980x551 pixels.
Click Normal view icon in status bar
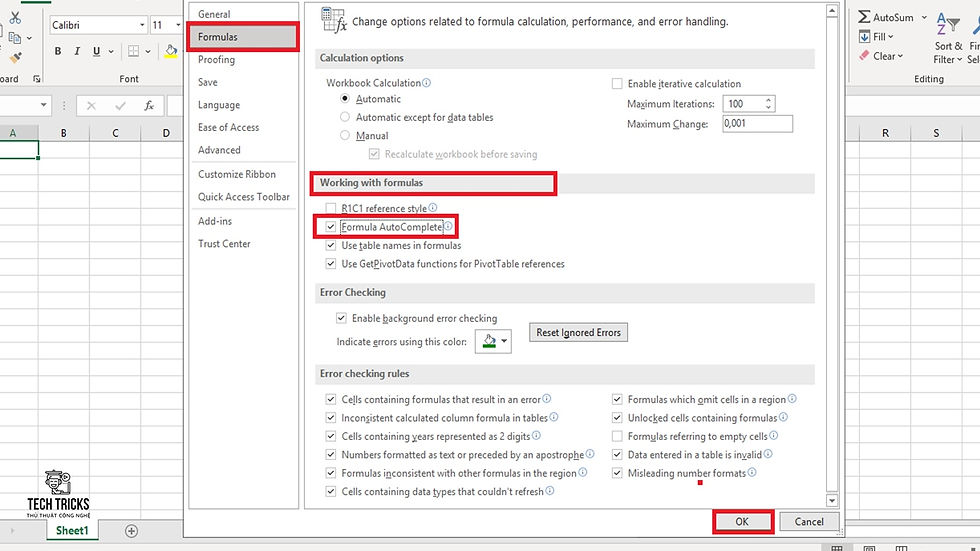pos(836,548)
